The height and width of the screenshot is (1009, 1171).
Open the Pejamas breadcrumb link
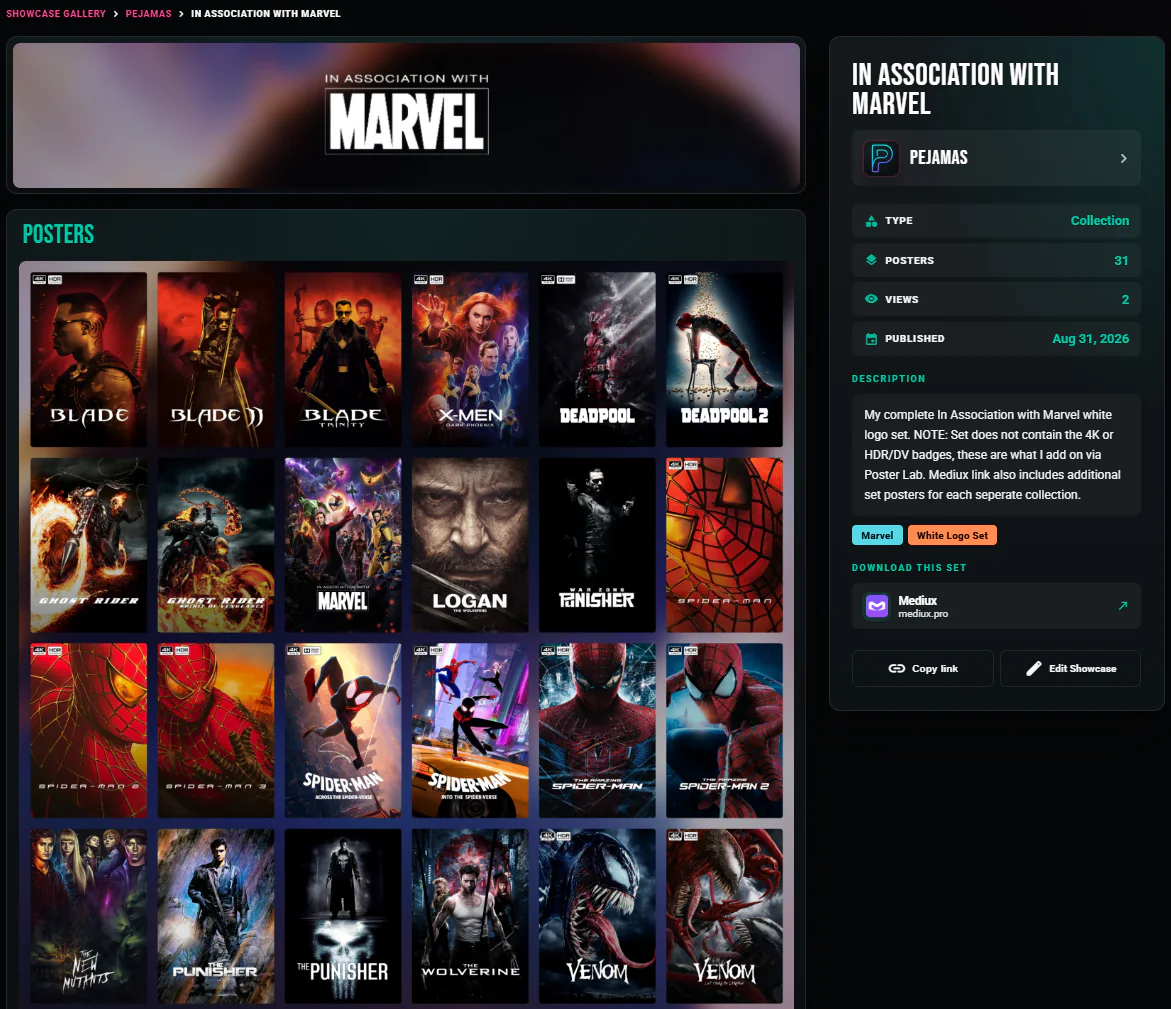click(149, 13)
